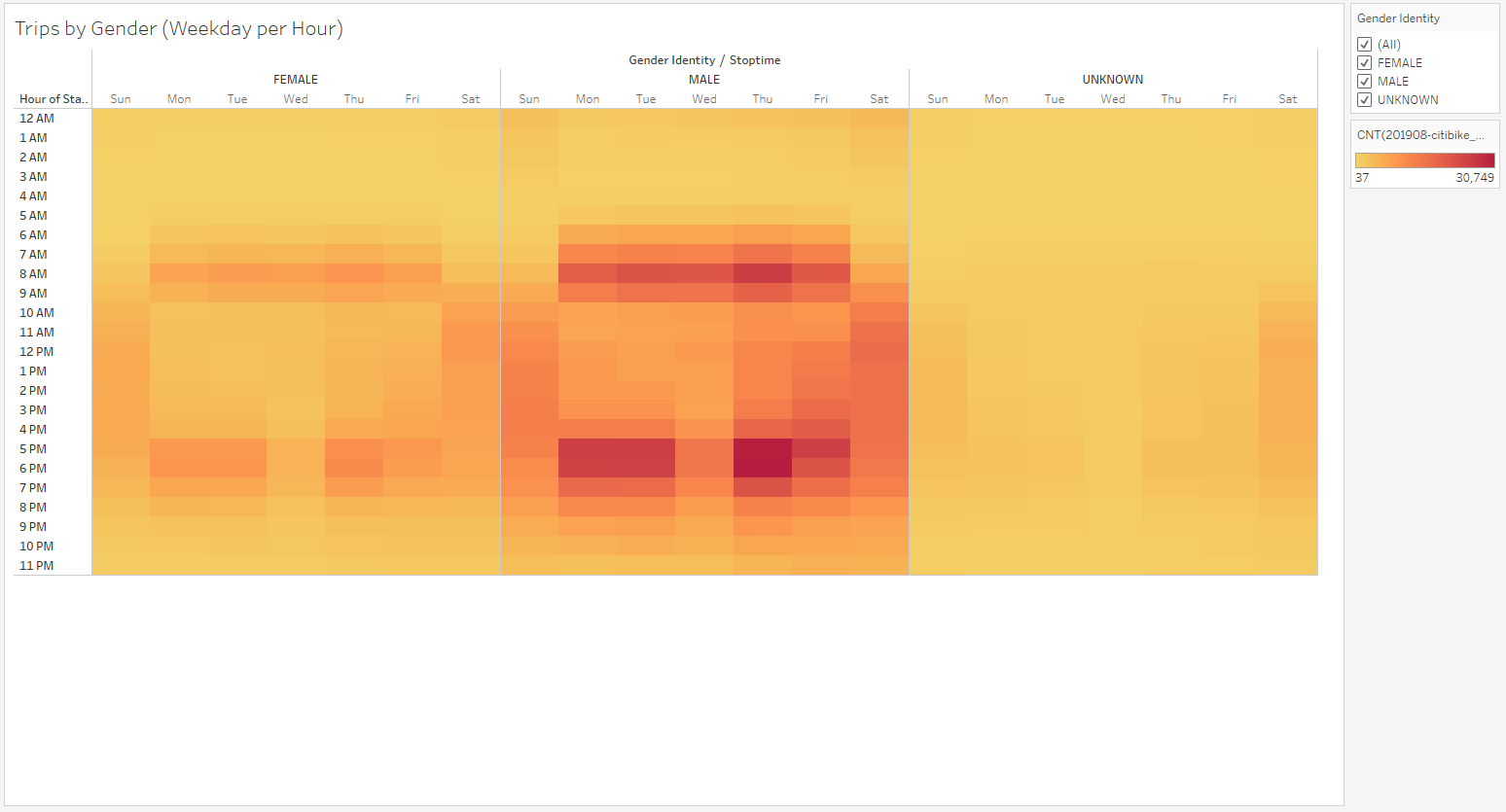Select the 11 PM row label
The height and width of the screenshot is (812, 1506).
[37, 566]
